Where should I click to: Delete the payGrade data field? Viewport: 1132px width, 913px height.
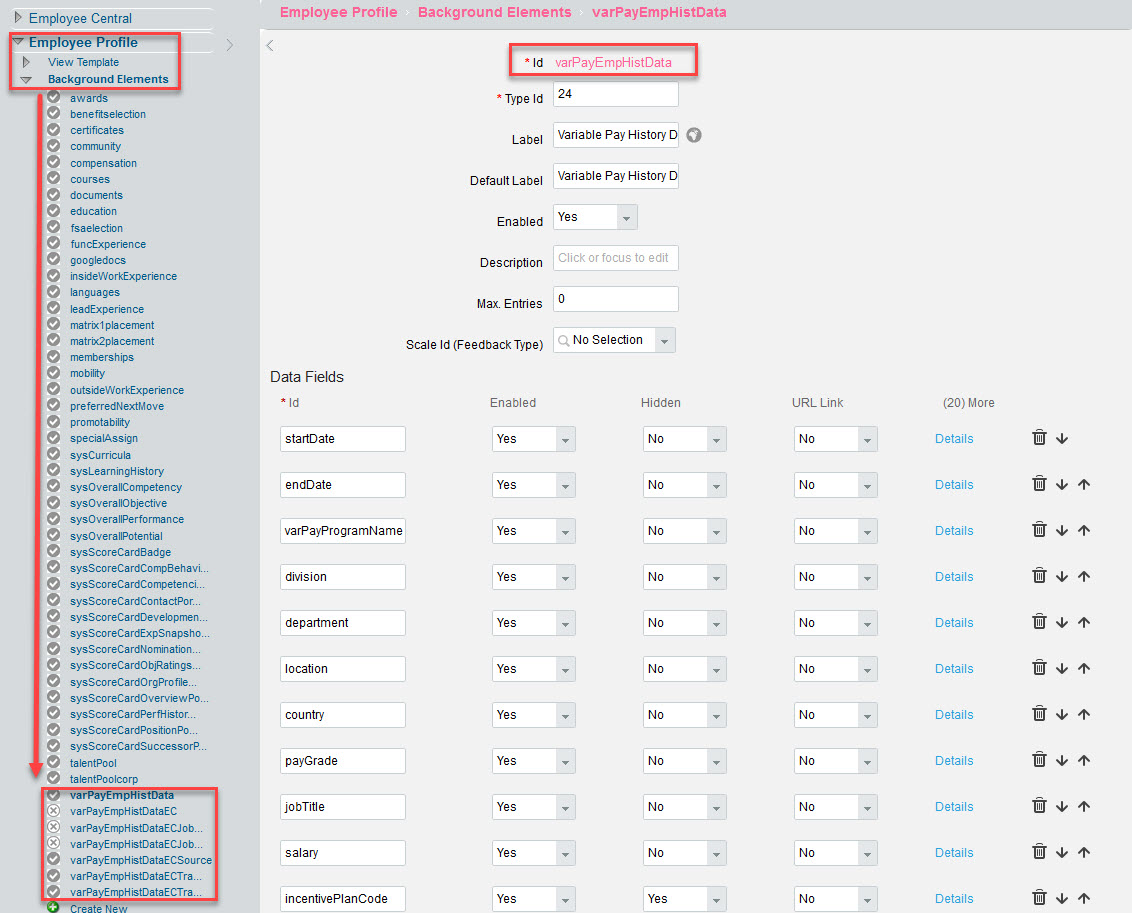click(x=1039, y=759)
